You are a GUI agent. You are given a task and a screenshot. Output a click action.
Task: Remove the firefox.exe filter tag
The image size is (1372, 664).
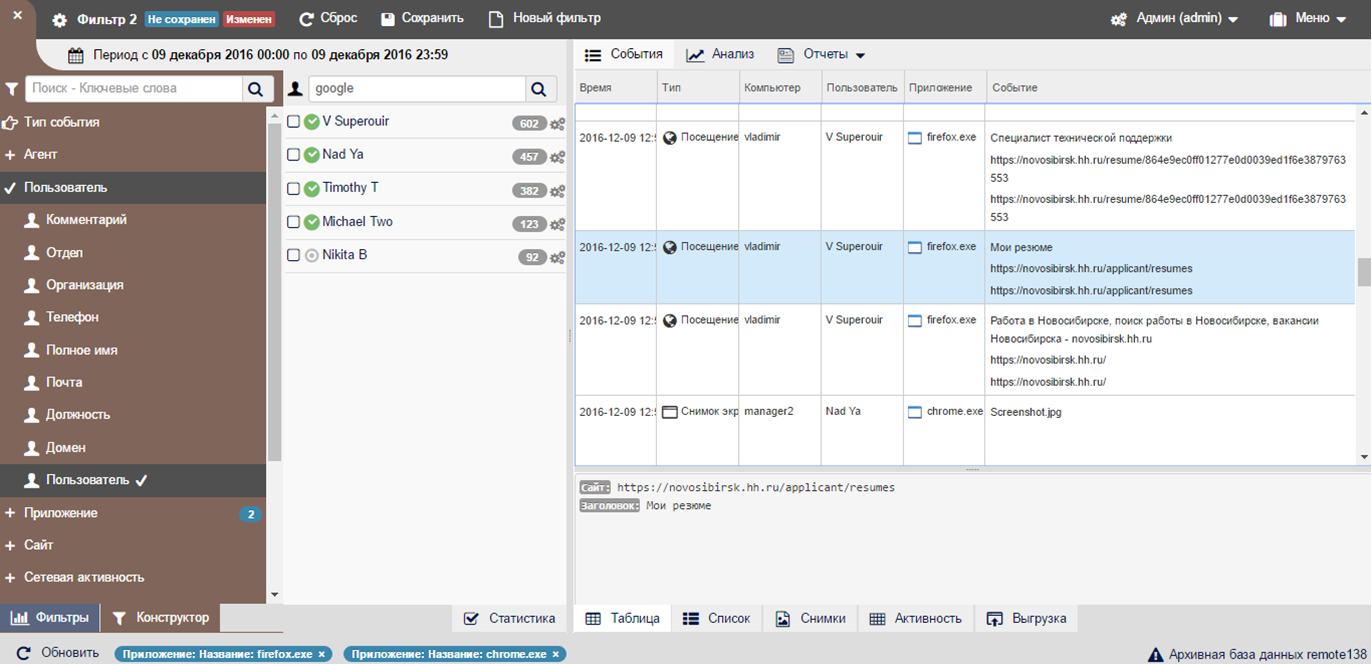322,654
